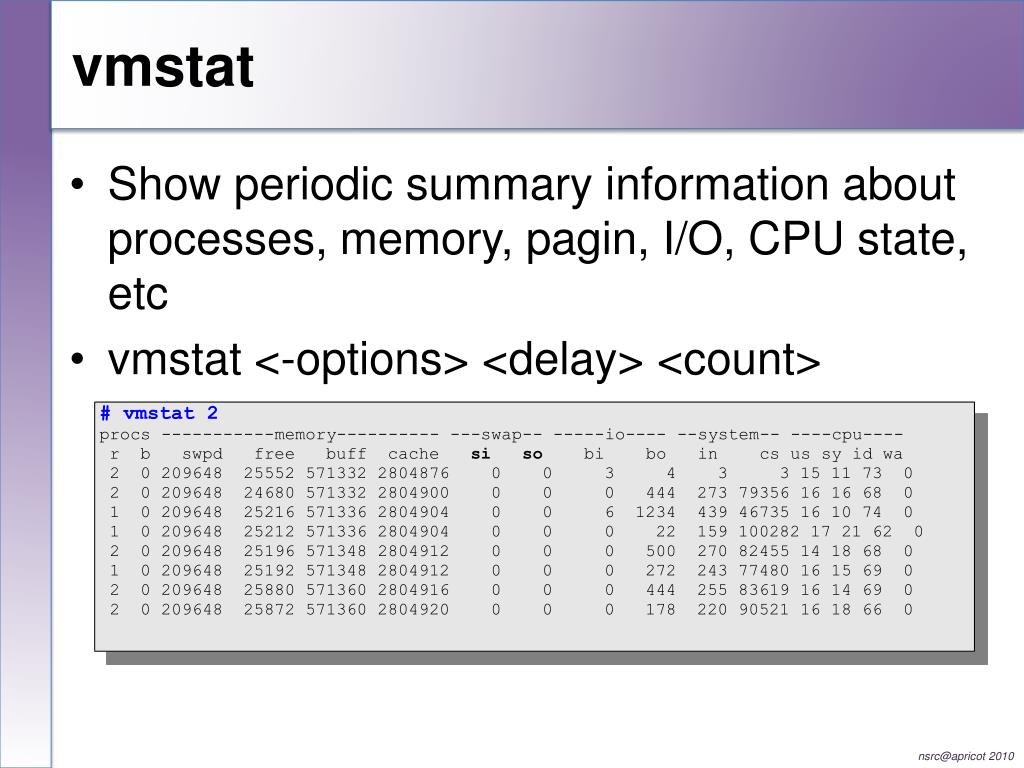Click the 'buff' column header
The height and width of the screenshot is (768, 1024).
346,454
